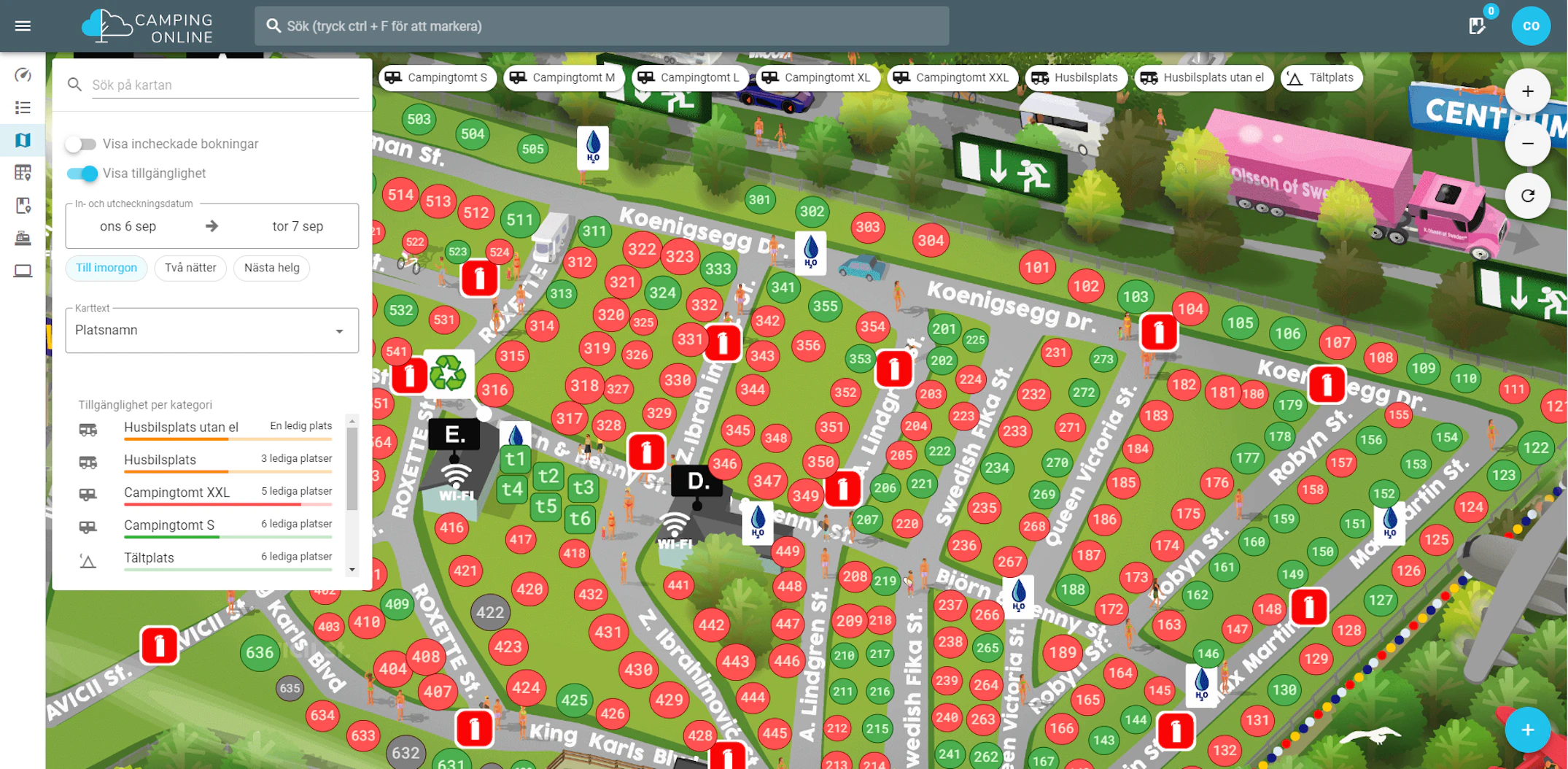The width and height of the screenshot is (1568, 769).
Task: Click the water tap icon near site 505
Action: pos(593,147)
